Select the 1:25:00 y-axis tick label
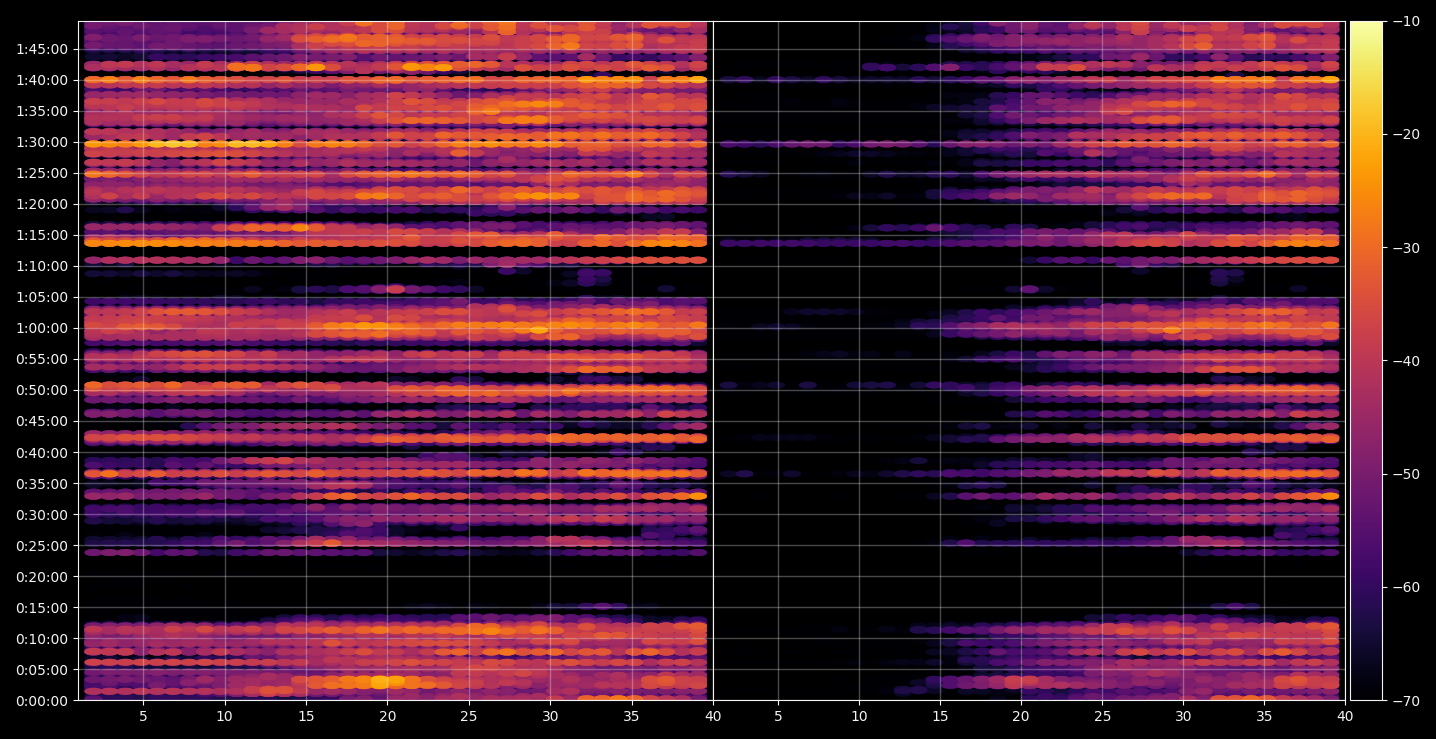Viewport: 1436px width, 739px height. tap(41, 173)
